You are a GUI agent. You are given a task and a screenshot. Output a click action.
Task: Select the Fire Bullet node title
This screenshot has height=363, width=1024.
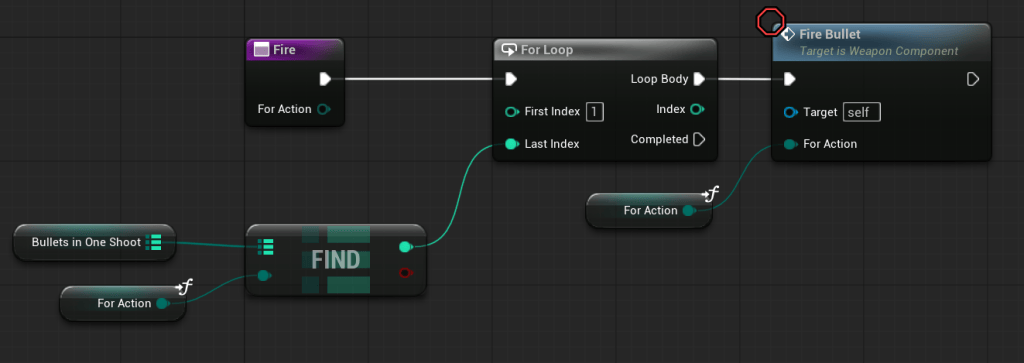pos(829,34)
